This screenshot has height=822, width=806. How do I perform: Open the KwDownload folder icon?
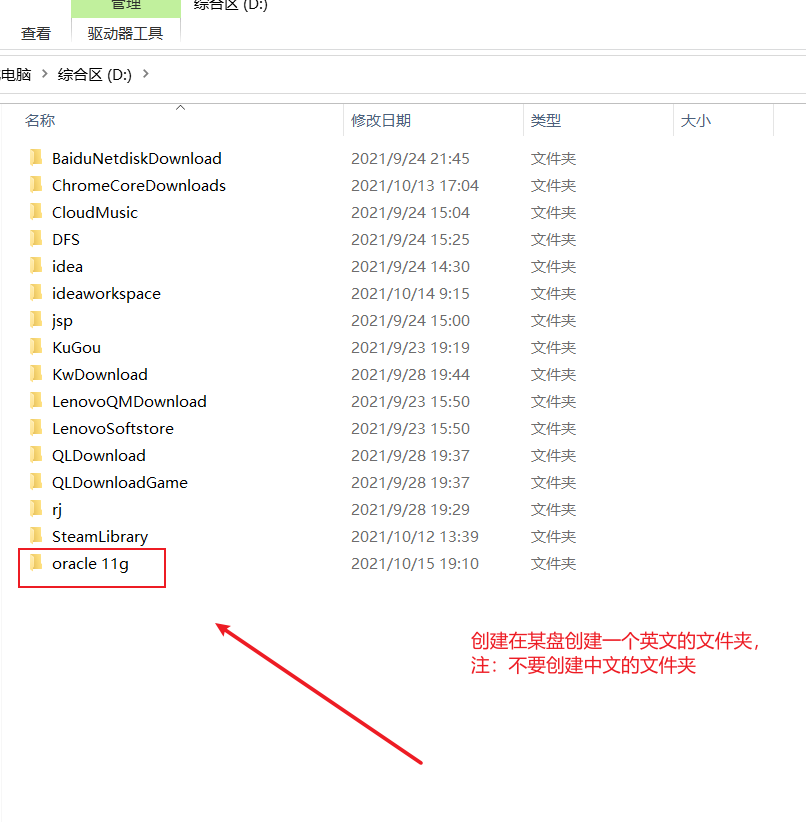tap(37, 374)
